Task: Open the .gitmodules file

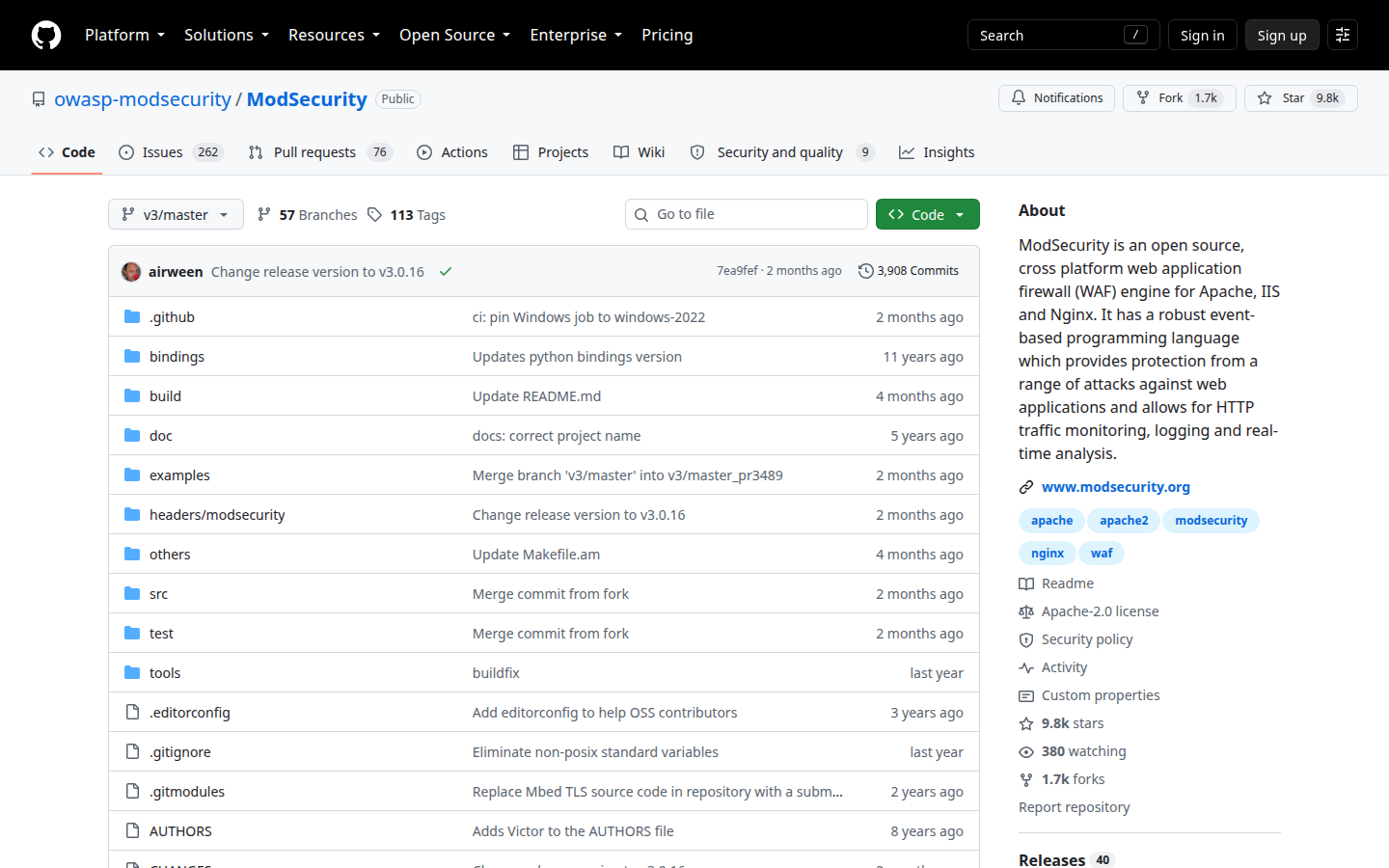Action: pos(187,792)
